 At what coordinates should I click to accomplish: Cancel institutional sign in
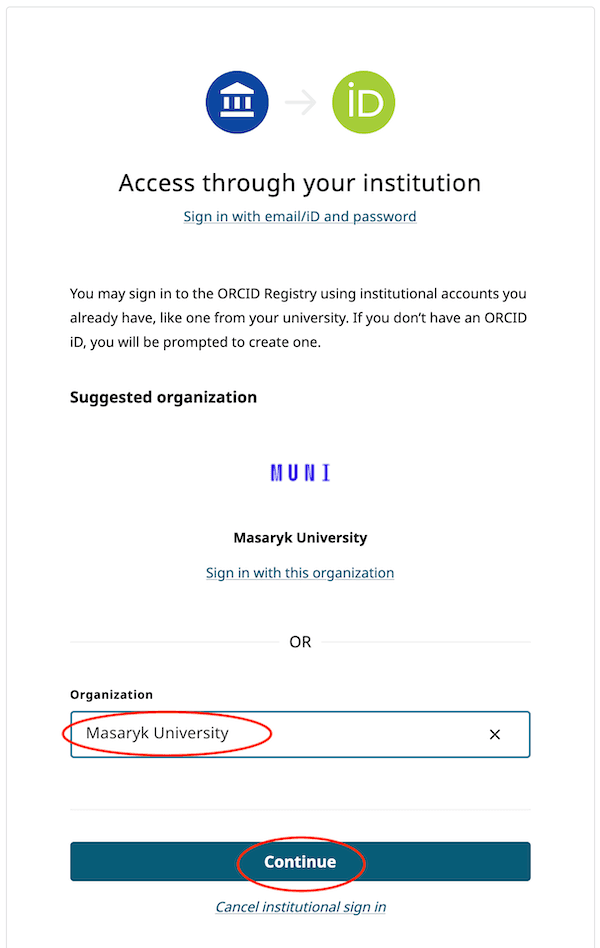point(300,907)
